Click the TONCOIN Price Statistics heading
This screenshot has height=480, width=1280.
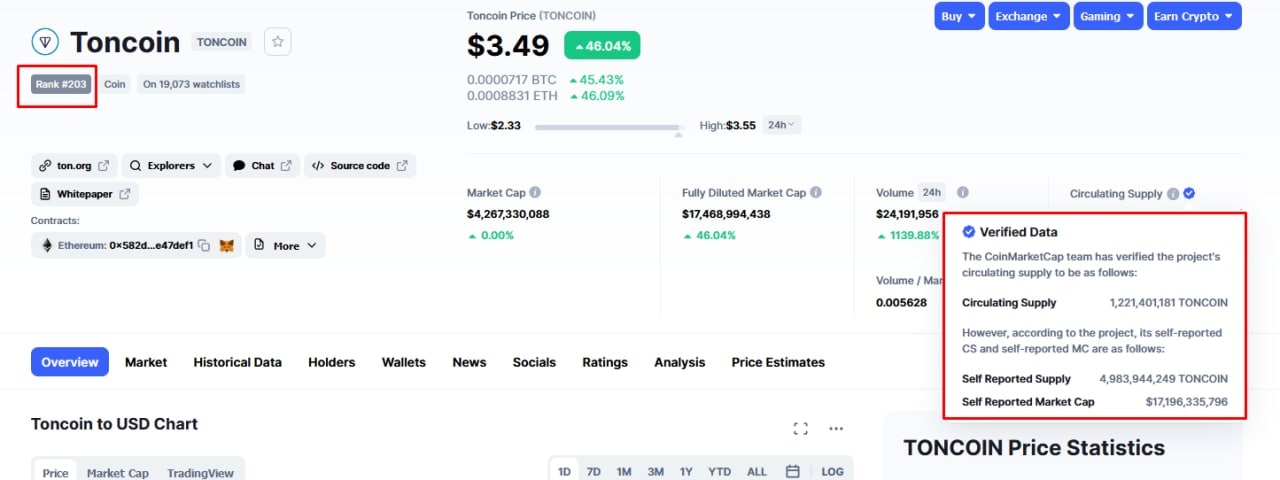[x=1034, y=448]
